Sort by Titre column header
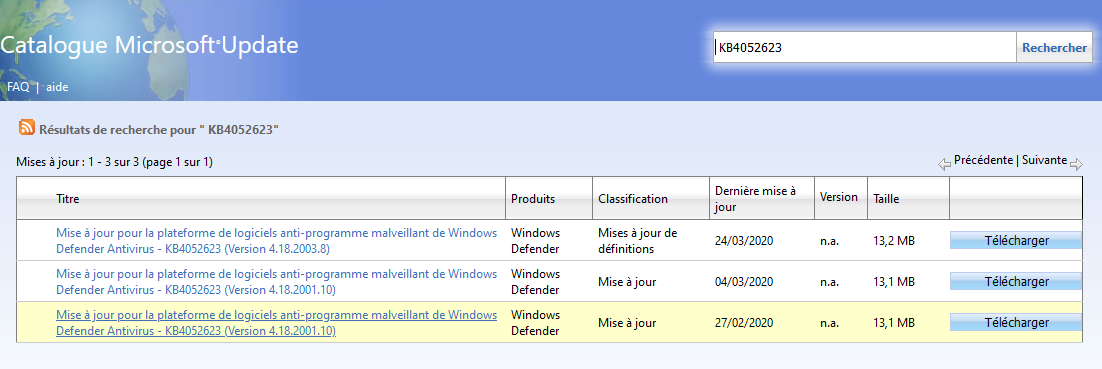1102x369 pixels. click(67, 199)
